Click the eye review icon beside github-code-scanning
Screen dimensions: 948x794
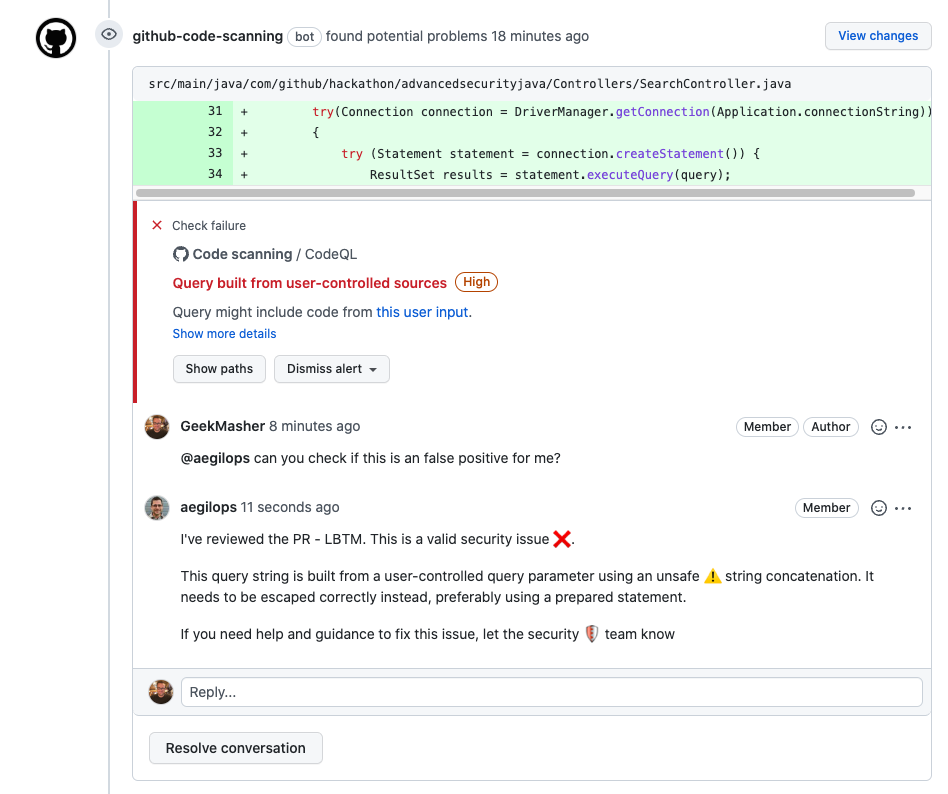pyautogui.click(x=109, y=34)
